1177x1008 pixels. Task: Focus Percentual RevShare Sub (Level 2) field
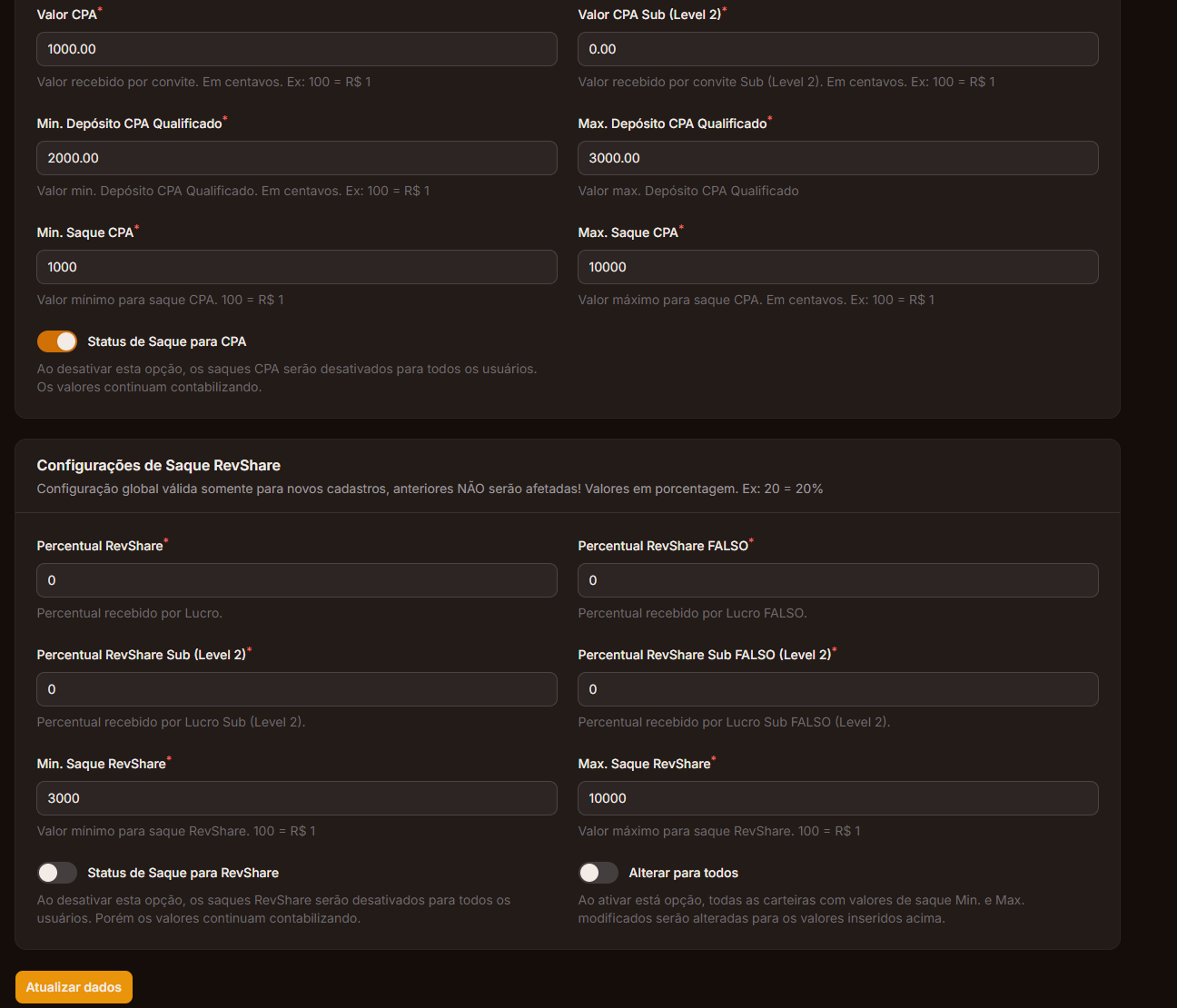pyautogui.click(x=296, y=689)
